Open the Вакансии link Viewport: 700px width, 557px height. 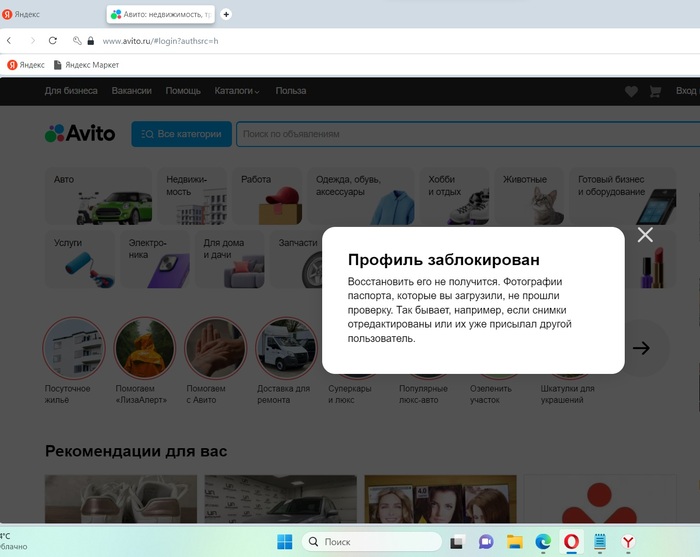132,91
